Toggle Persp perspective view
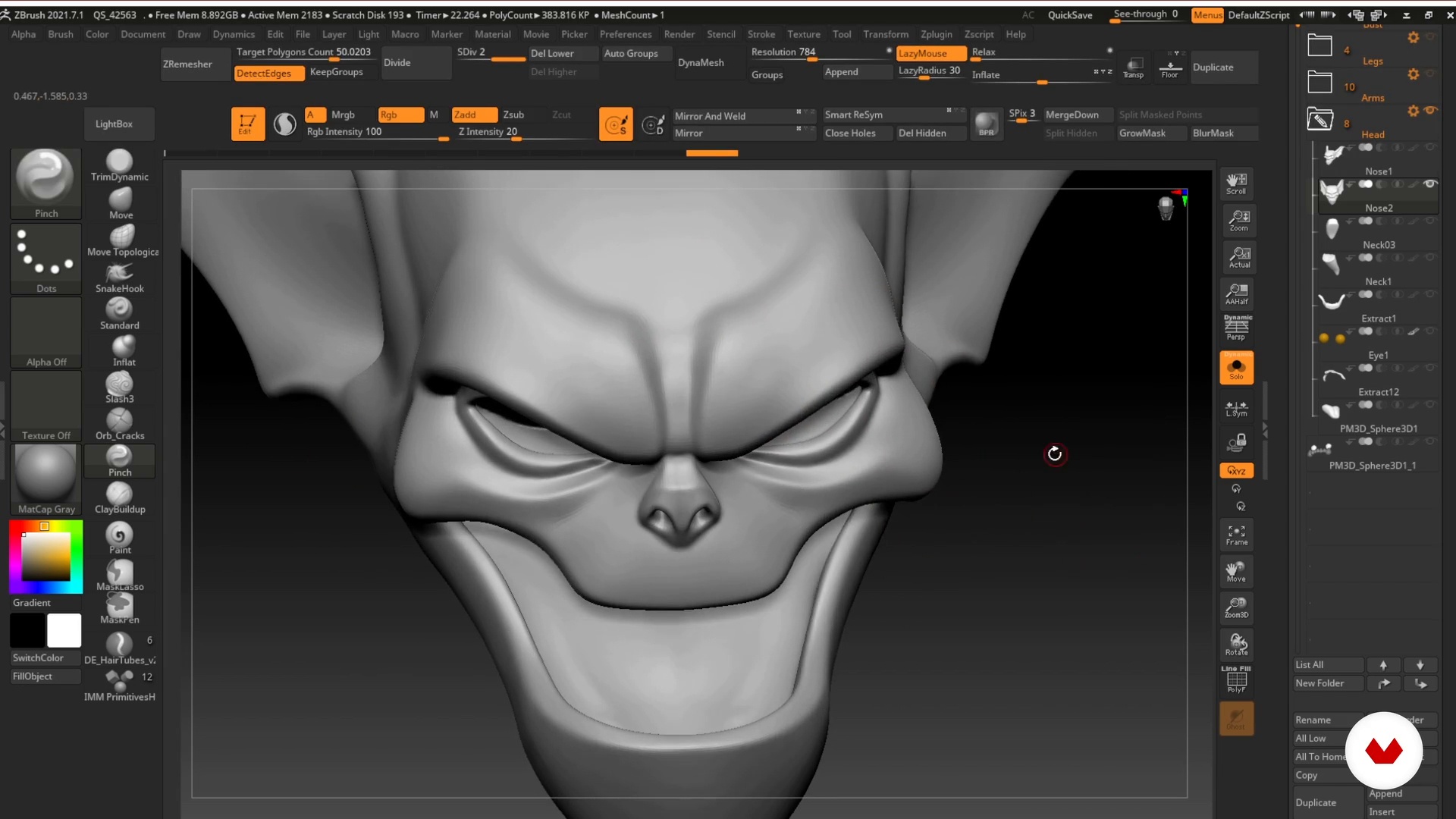This screenshot has width=1456, height=819. [x=1237, y=328]
